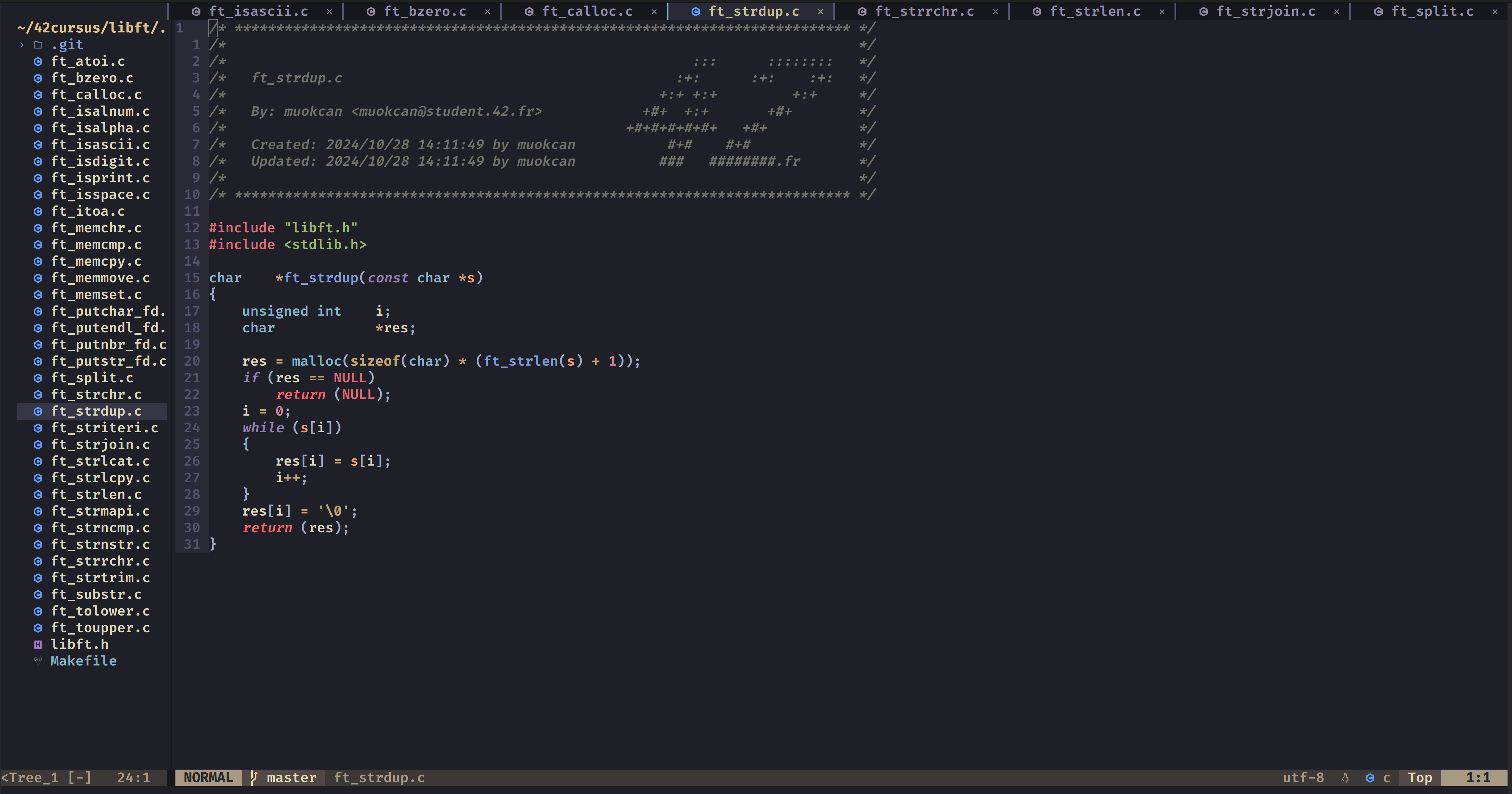Viewport: 1512px width, 794px height.
Task: Click the file icon beside ft_itoa.c
Action: coord(38,212)
